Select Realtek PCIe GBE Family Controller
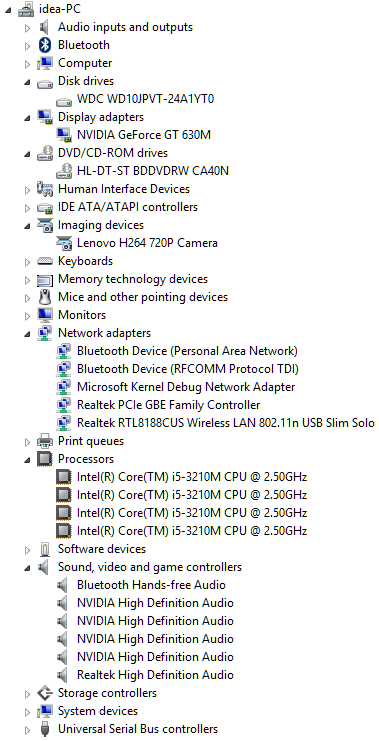The image size is (379, 741). [168, 405]
